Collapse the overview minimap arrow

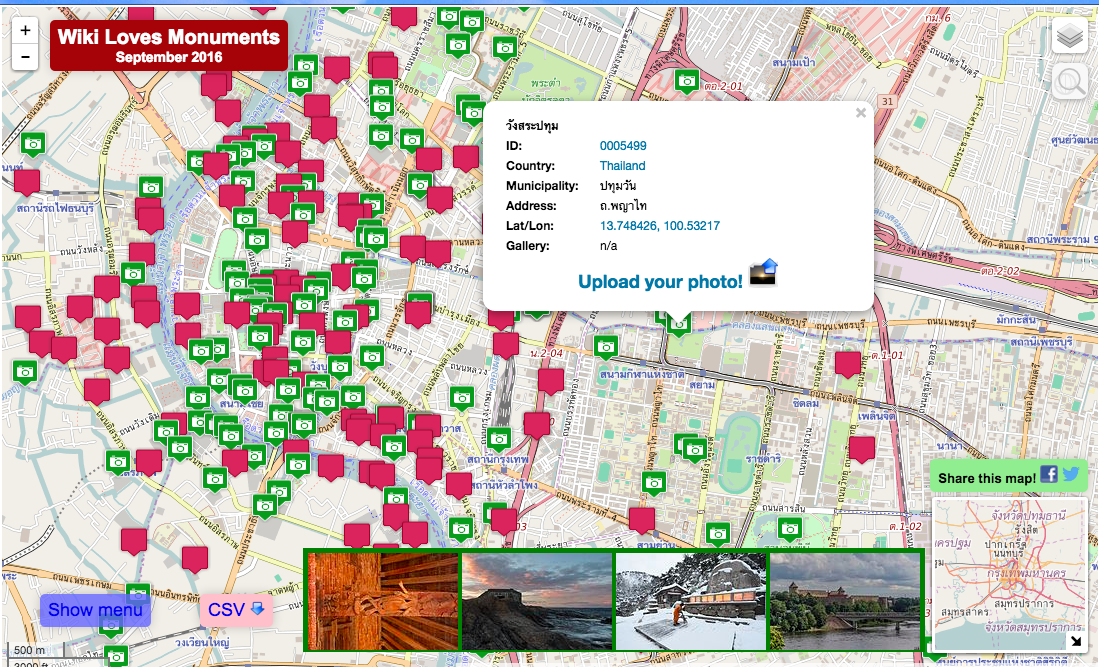pos(1076,641)
